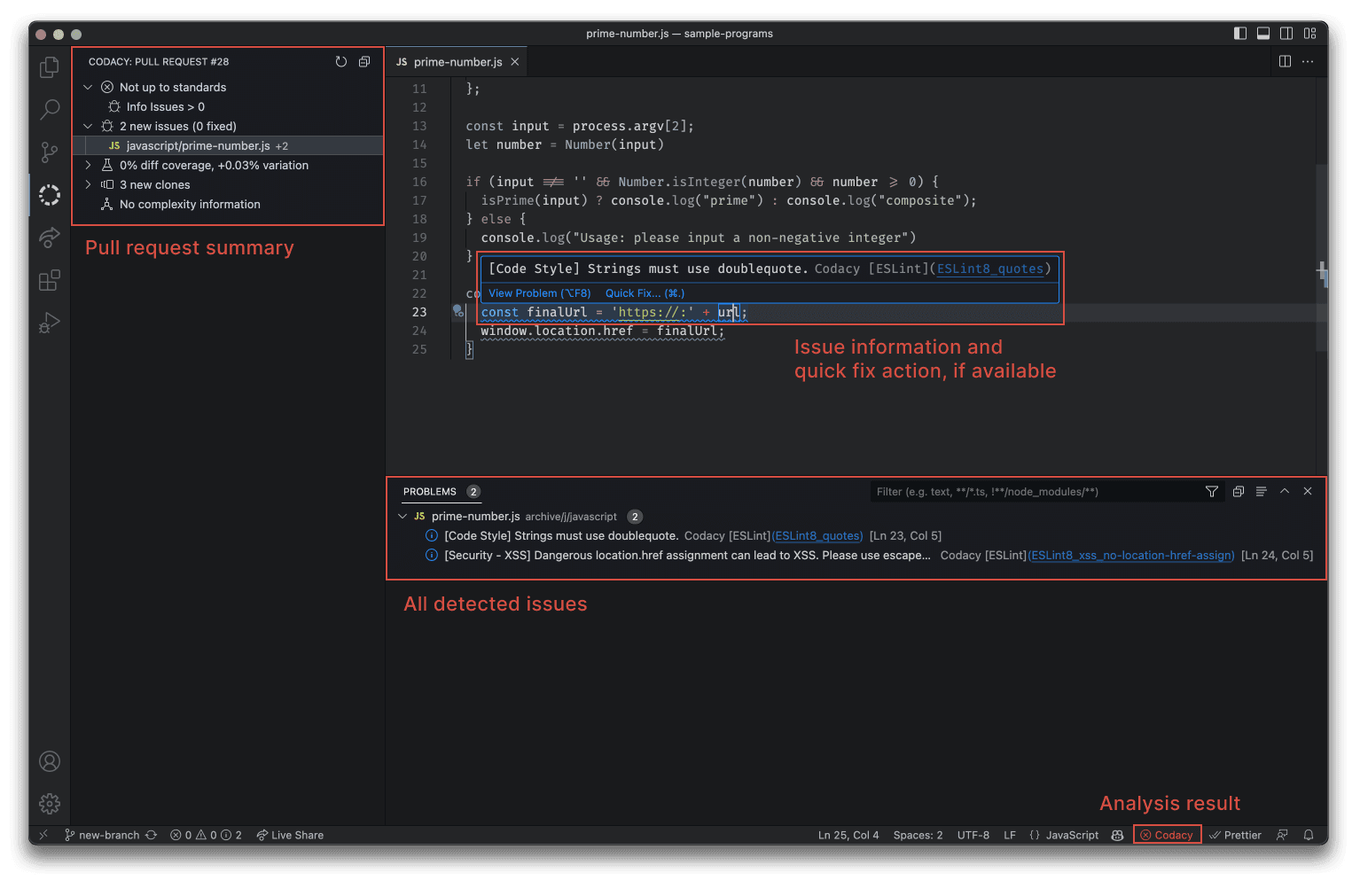Open the Extensions view
The height and width of the screenshot is (896, 1360).
49,279
